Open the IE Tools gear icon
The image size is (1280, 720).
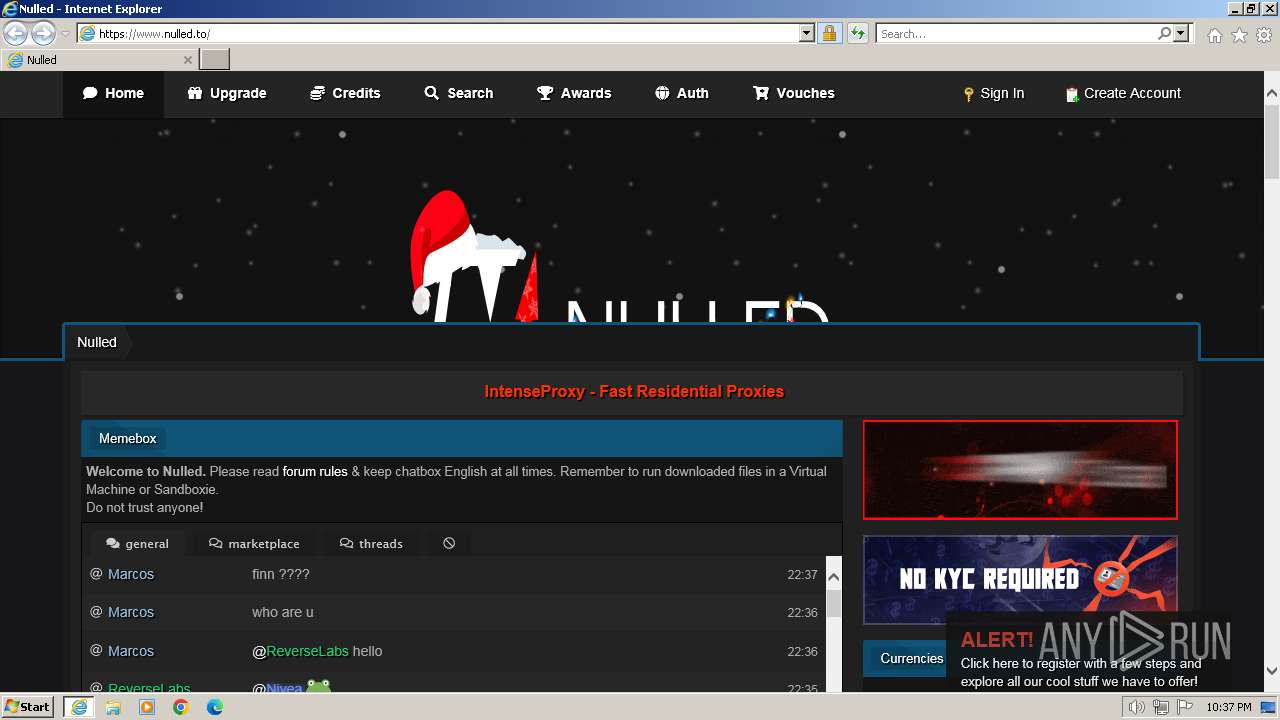point(1264,35)
